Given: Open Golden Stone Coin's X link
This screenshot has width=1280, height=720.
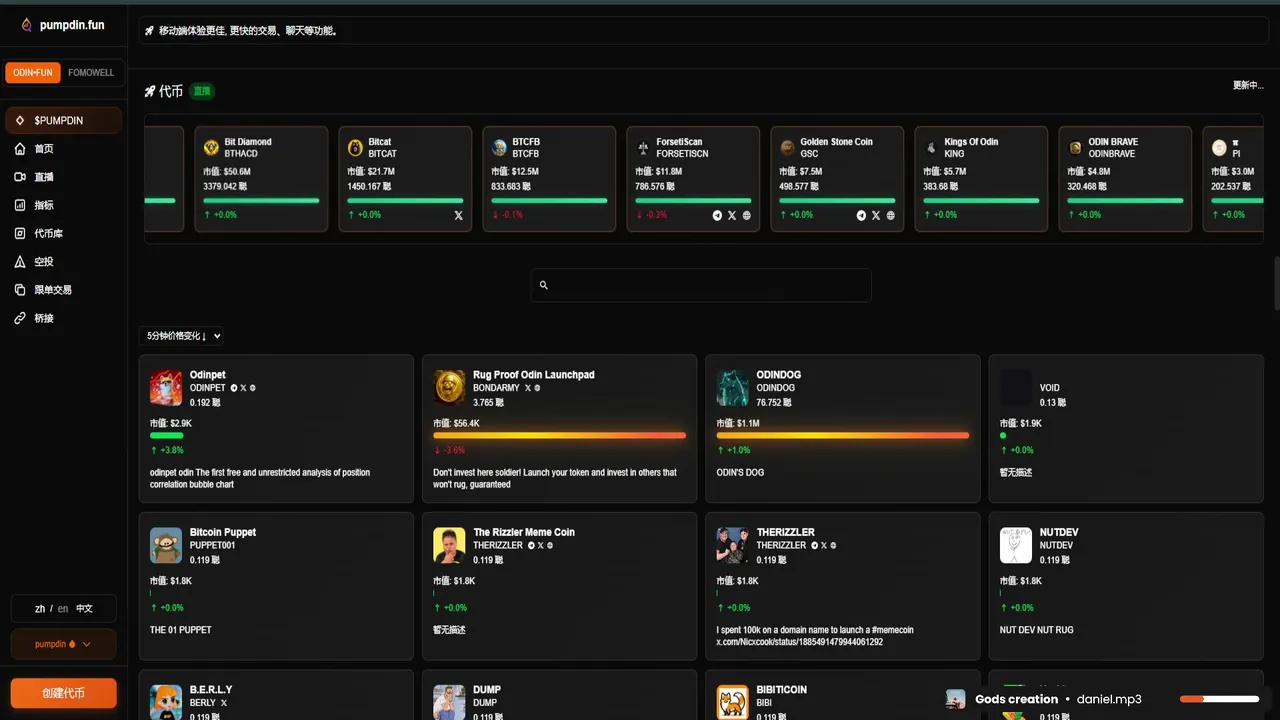Looking at the screenshot, I should pos(876,215).
